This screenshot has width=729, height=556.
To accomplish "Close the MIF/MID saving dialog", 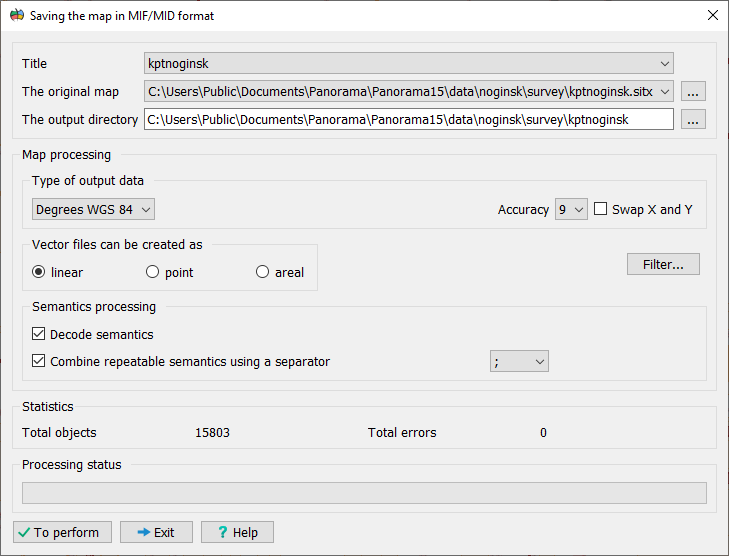I will click(x=712, y=16).
